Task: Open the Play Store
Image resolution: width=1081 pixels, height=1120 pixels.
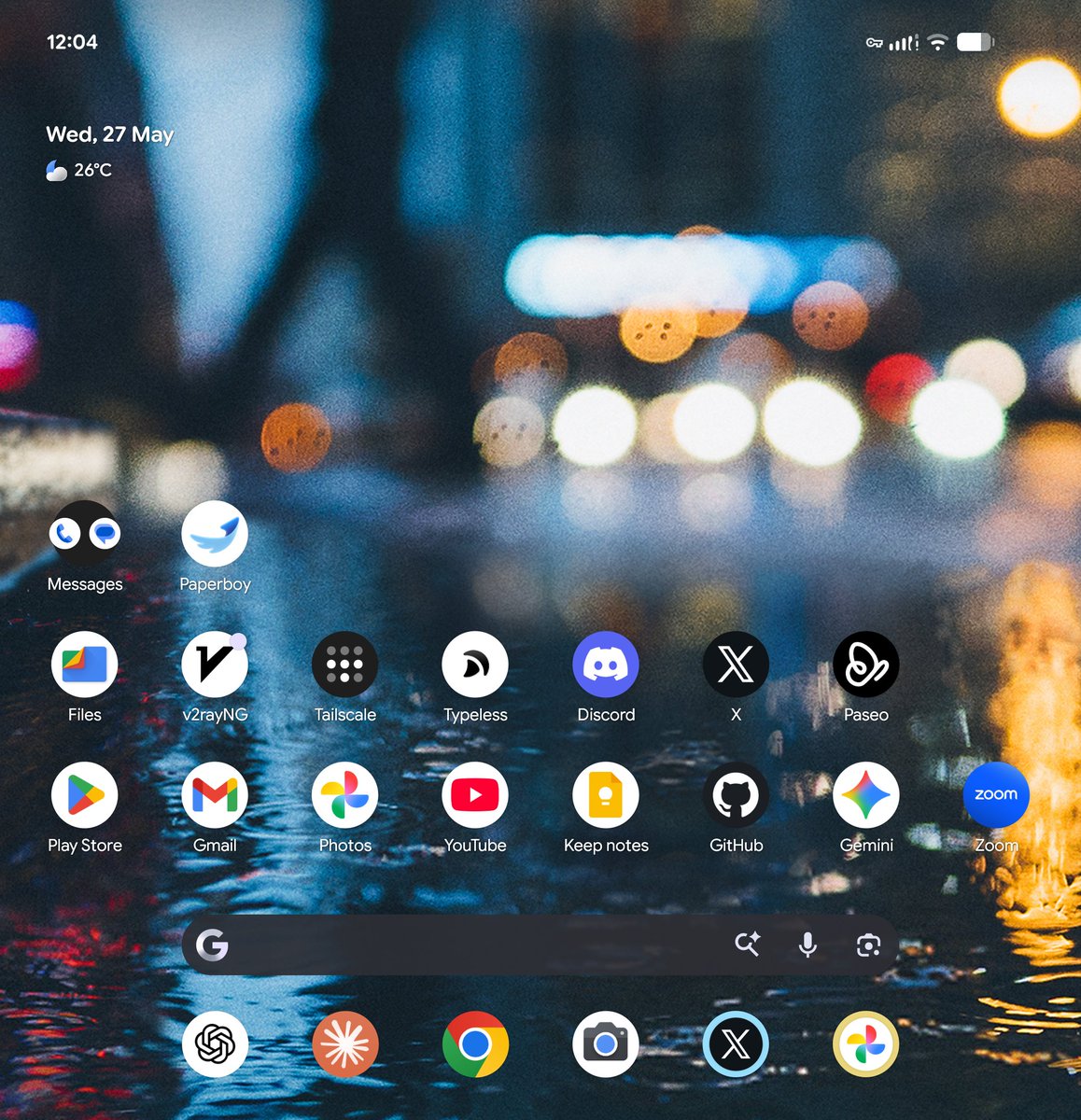Action: pyautogui.click(x=85, y=795)
